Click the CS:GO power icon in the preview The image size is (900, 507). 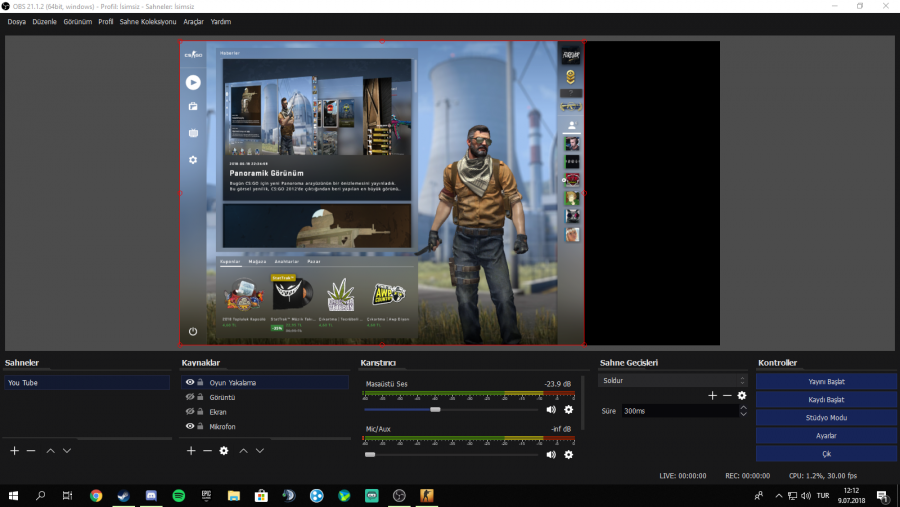pyautogui.click(x=193, y=331)
